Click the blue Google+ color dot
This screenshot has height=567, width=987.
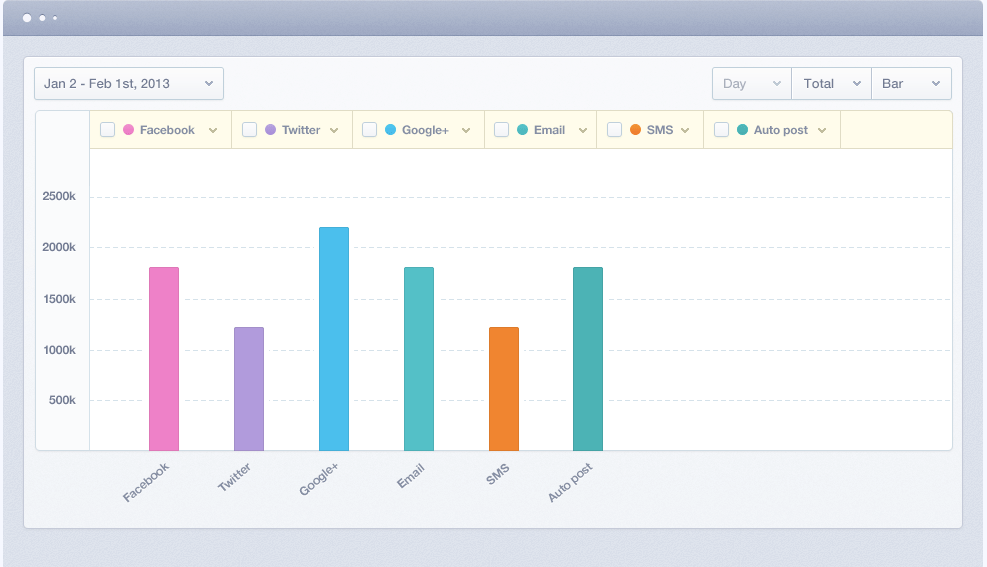pyautogui.click(x=390, y=130)
